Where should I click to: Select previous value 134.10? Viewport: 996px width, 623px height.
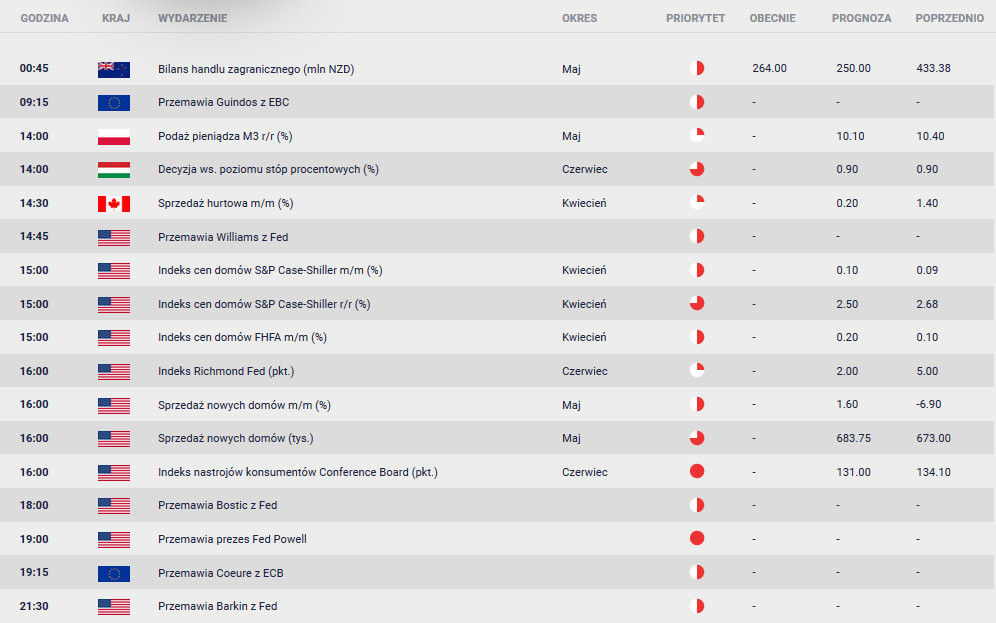click(x=933, y=472)
